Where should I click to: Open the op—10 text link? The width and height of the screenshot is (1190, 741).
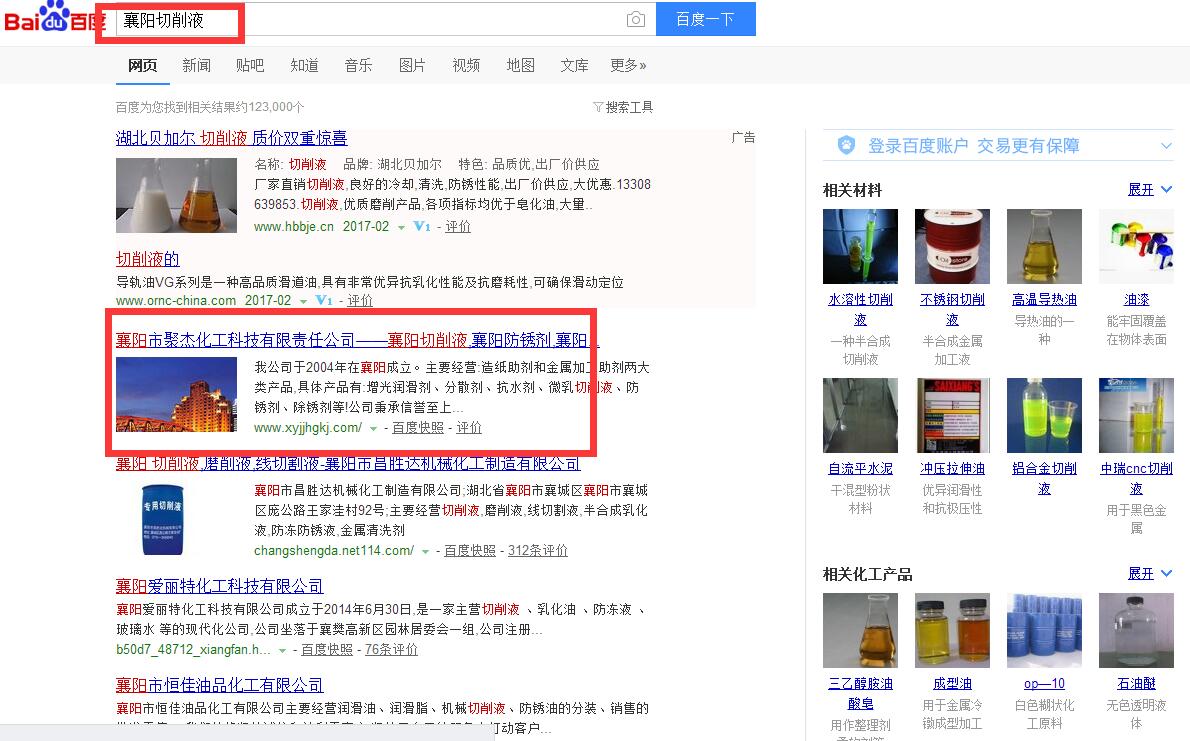pyautogui.click(x=1044, y=684)
